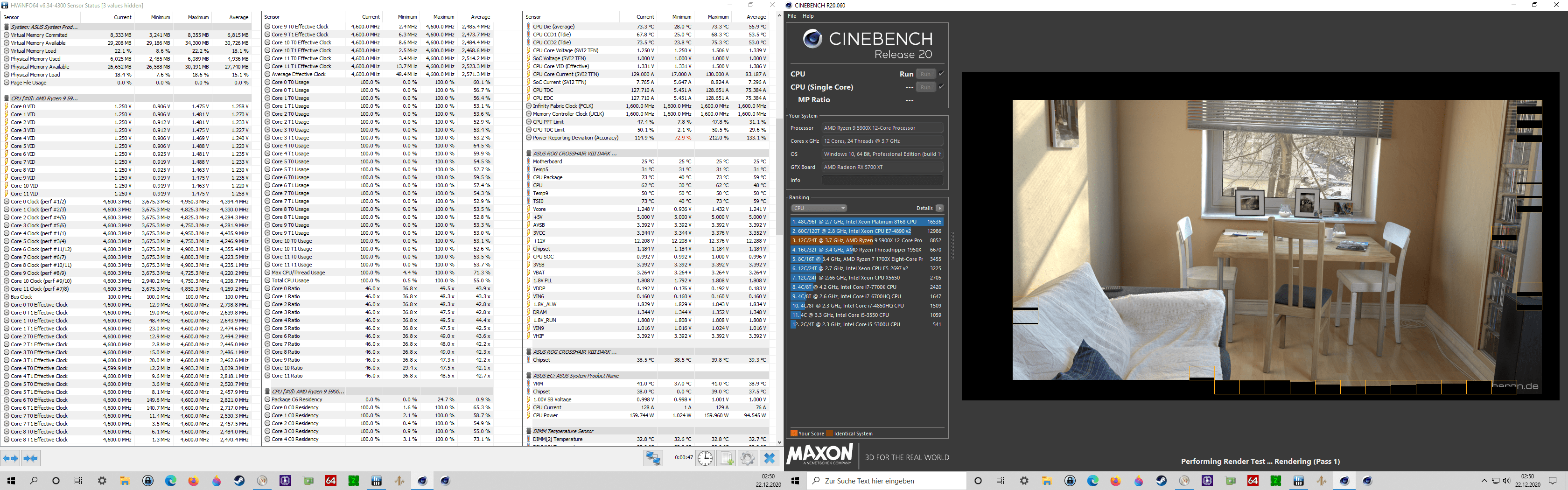
Task: Show hidden system tray icons chevron
Action: tap(1484, 481)
